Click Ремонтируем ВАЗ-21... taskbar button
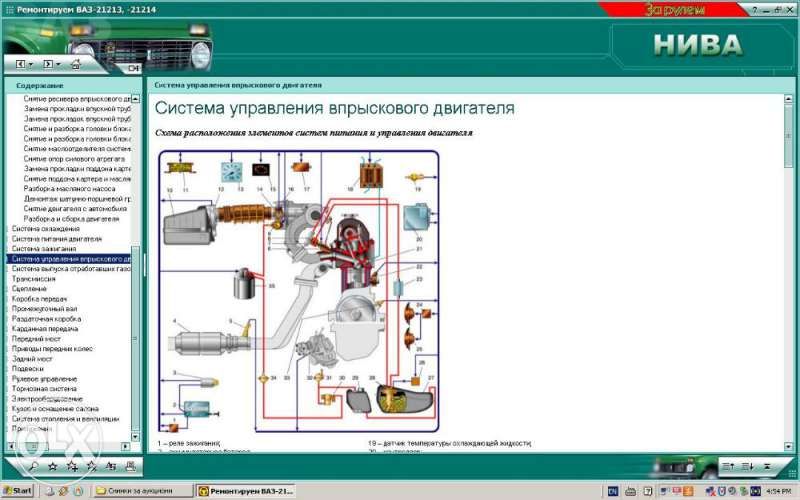 [247, 491]
